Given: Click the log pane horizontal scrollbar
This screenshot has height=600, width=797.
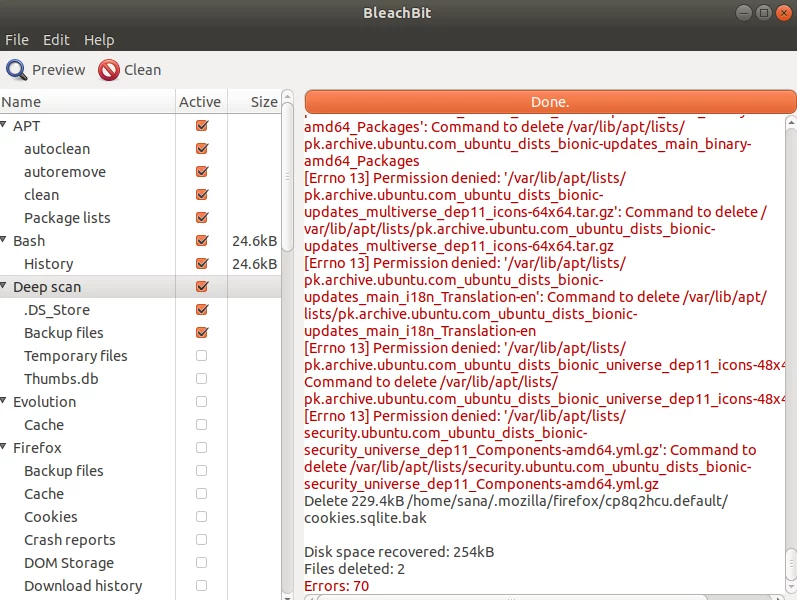Looking at the screenshot, I should tap(512, 597).
